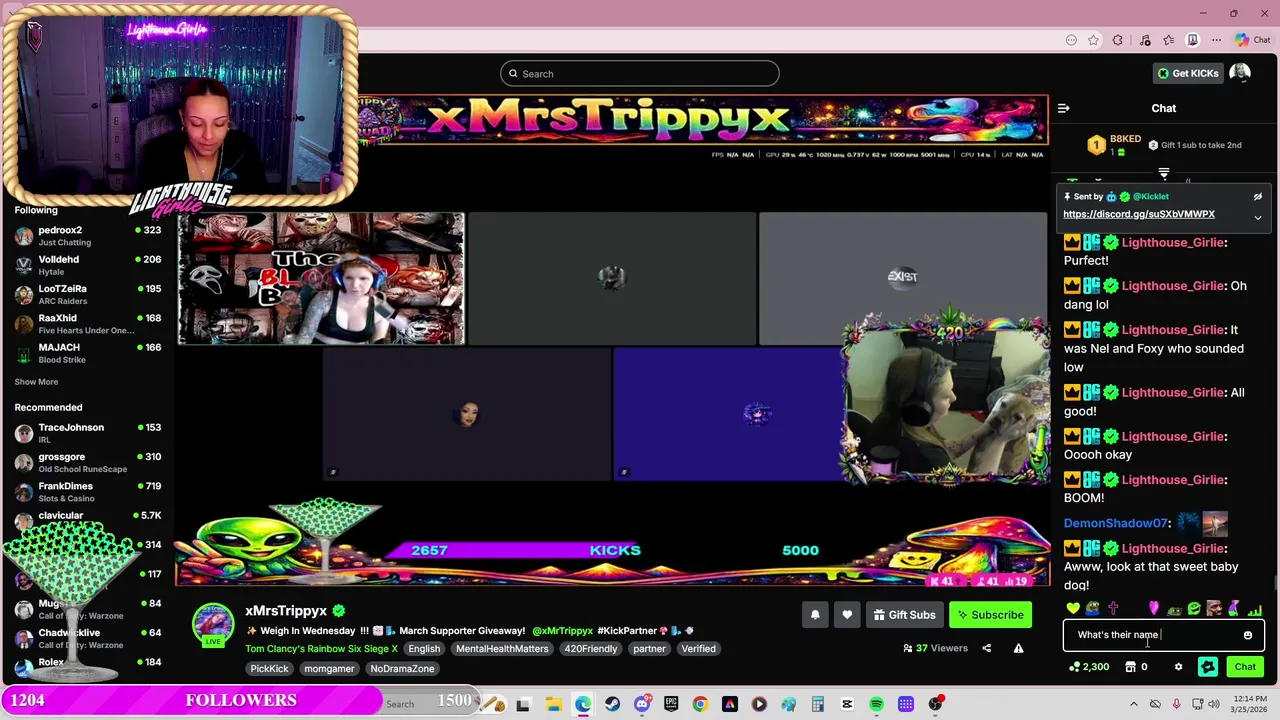Open browser Copilot Chat button
The width and height of the screenshot is (1280, 720).
tap(1252, 40)
